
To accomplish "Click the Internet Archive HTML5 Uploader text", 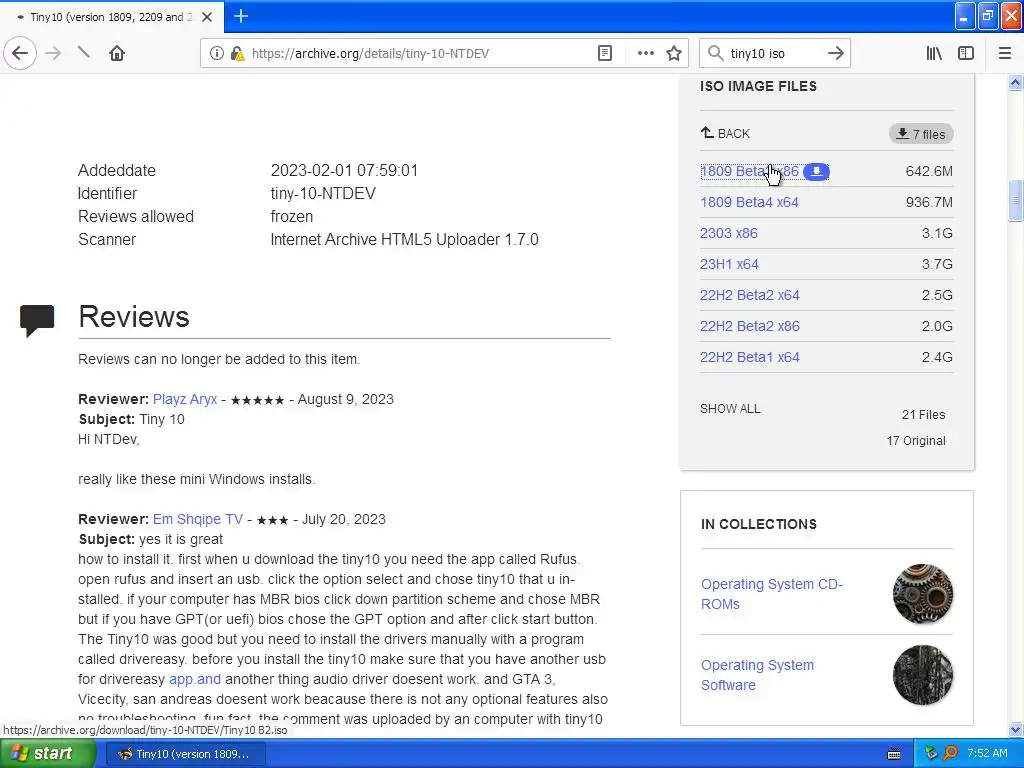I will tap(404, 240).
